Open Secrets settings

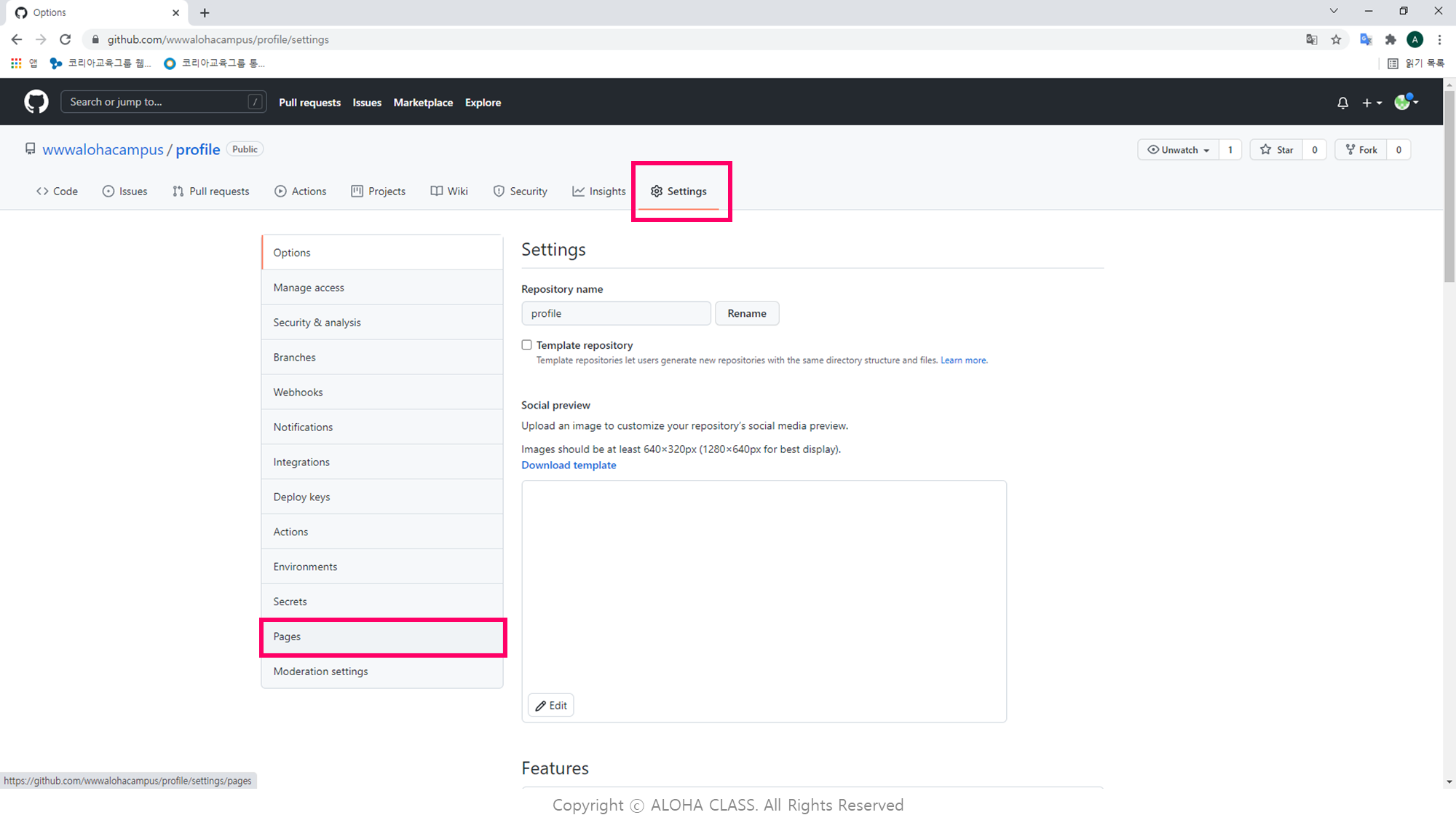(382, 602)
